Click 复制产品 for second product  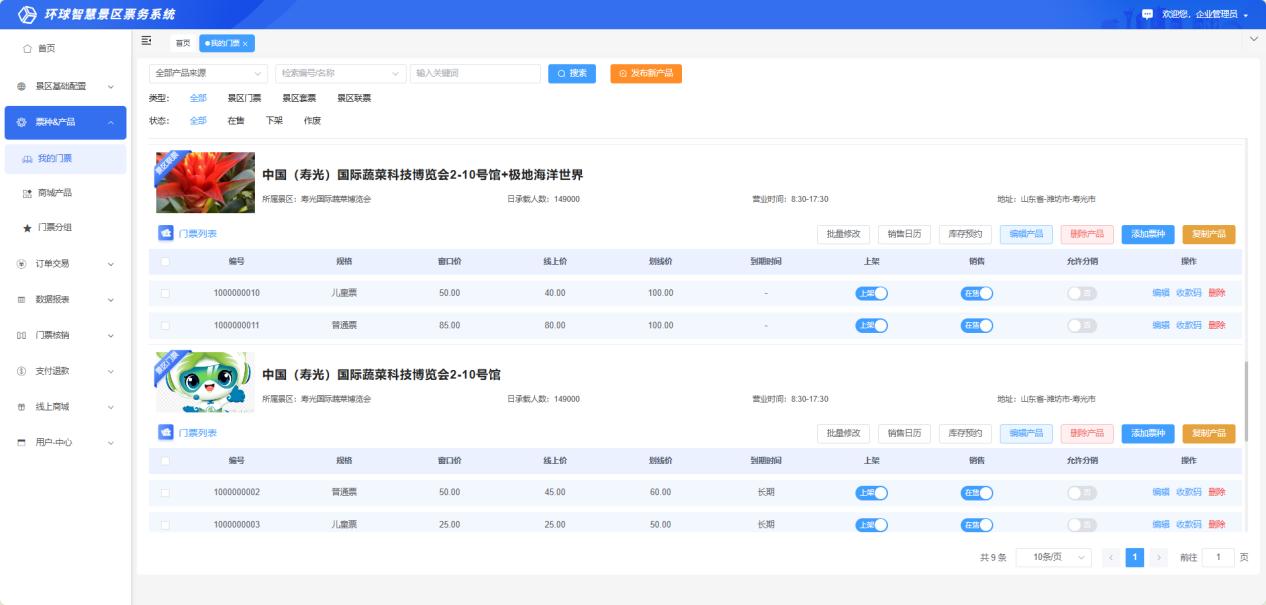click(1209, 433)
